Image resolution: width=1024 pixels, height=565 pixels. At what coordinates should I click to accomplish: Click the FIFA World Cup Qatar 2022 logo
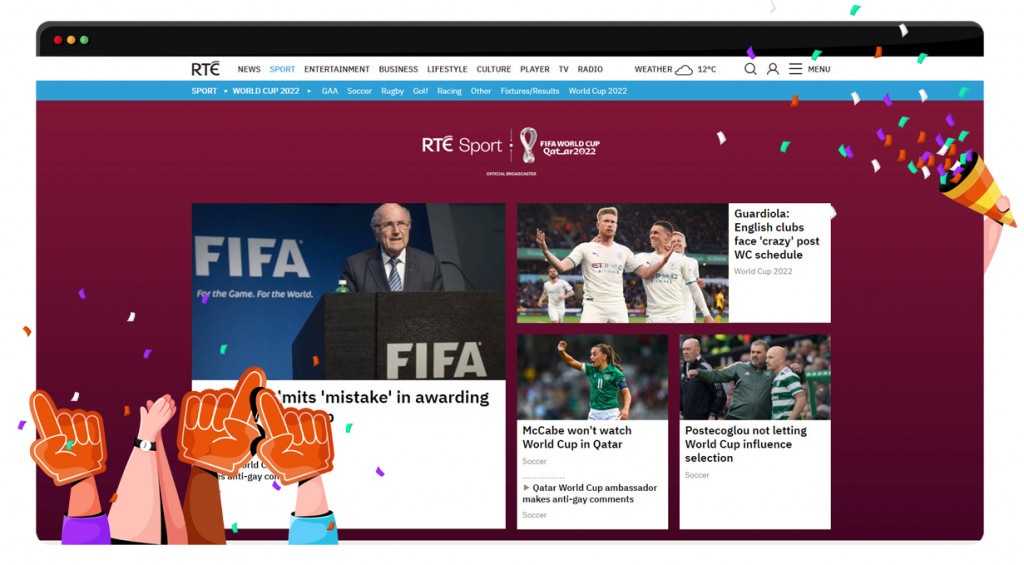[x=560, y=146]
